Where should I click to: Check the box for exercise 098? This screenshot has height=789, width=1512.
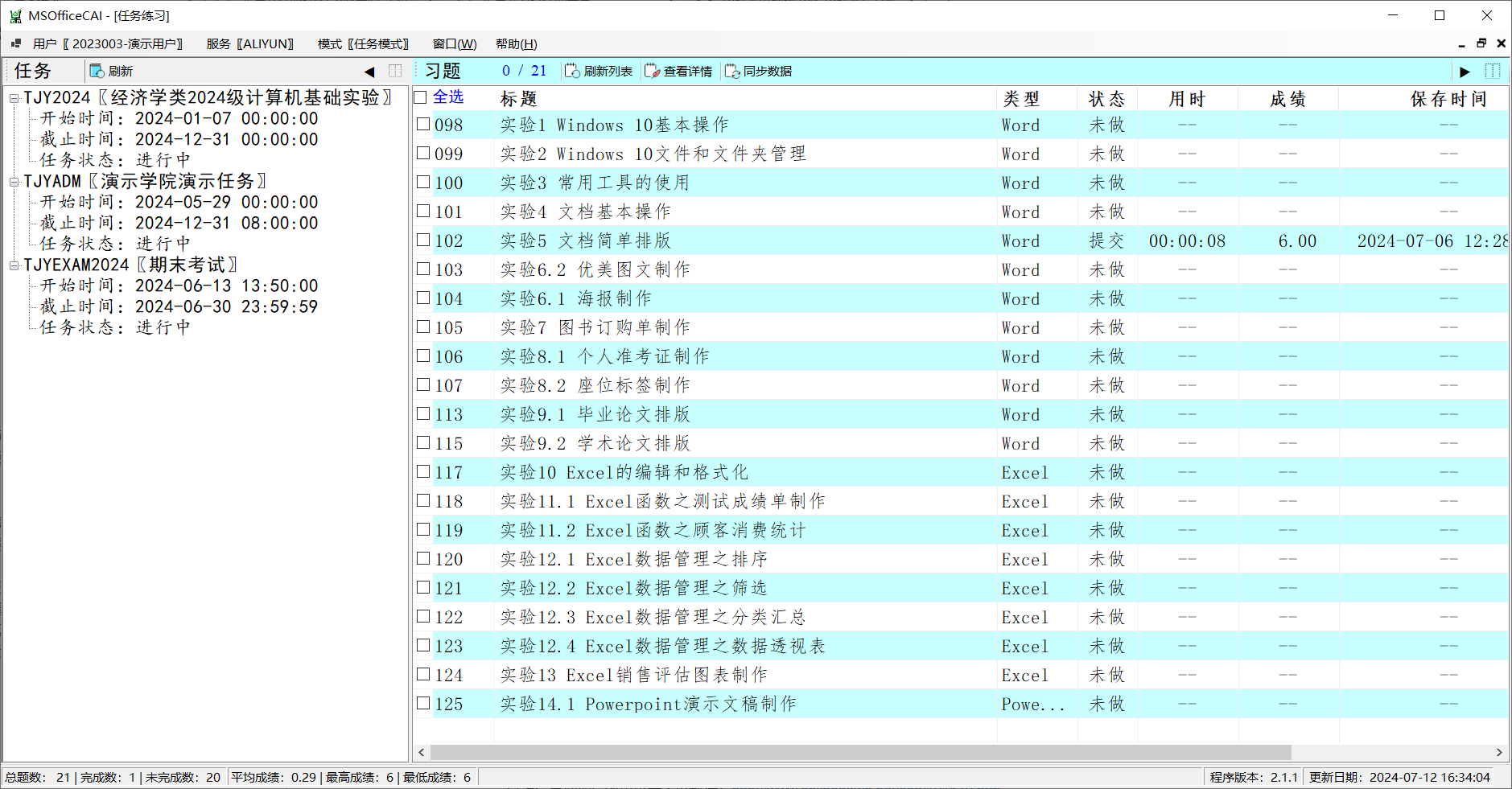coord(423,124)
